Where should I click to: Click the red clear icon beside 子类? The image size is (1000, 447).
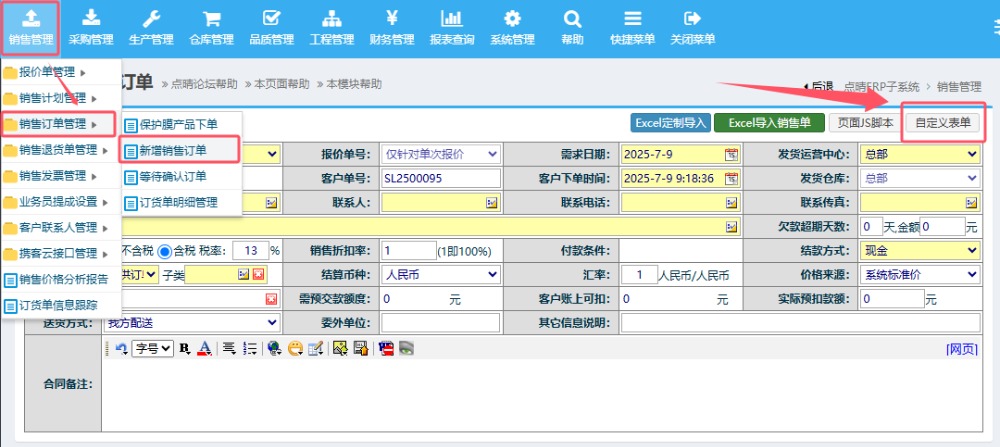pos(258,274)
